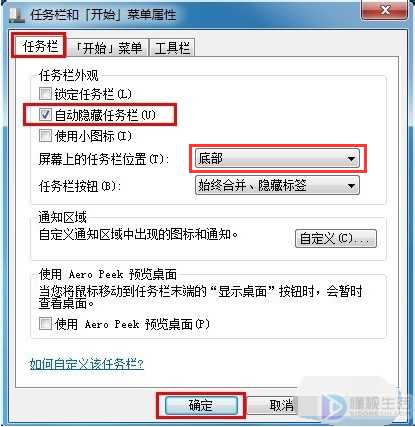Uncheck 自动隐藏任务栏 option

pyautogui.click(x=45, y=115)
